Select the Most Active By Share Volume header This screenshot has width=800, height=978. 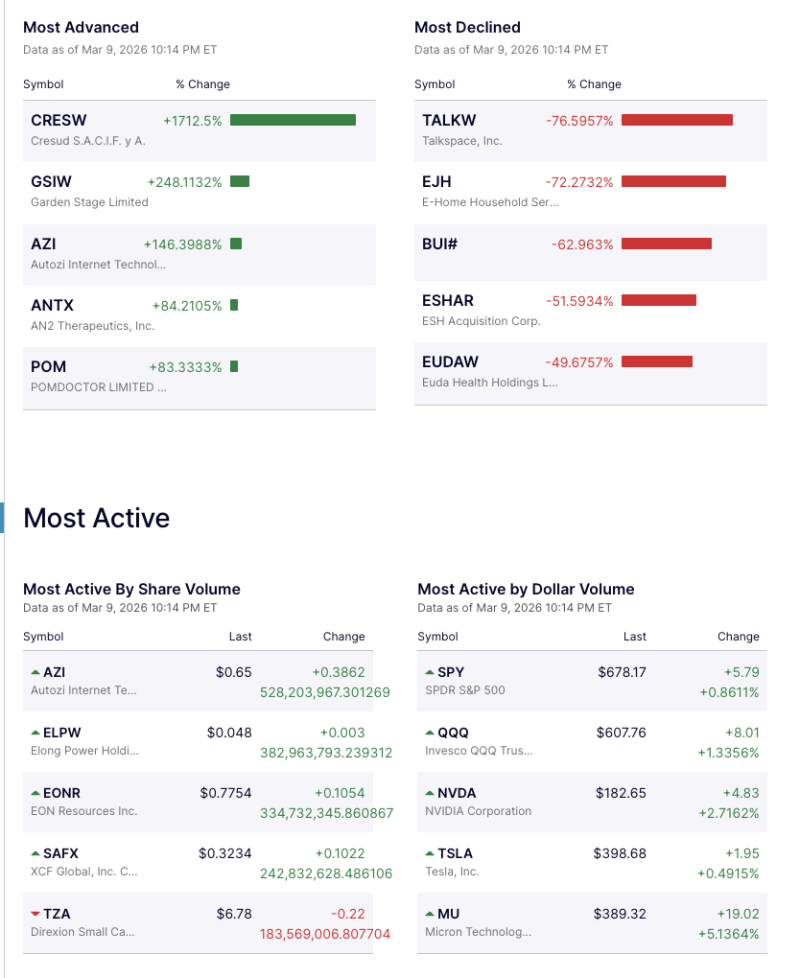click(131, 589)
